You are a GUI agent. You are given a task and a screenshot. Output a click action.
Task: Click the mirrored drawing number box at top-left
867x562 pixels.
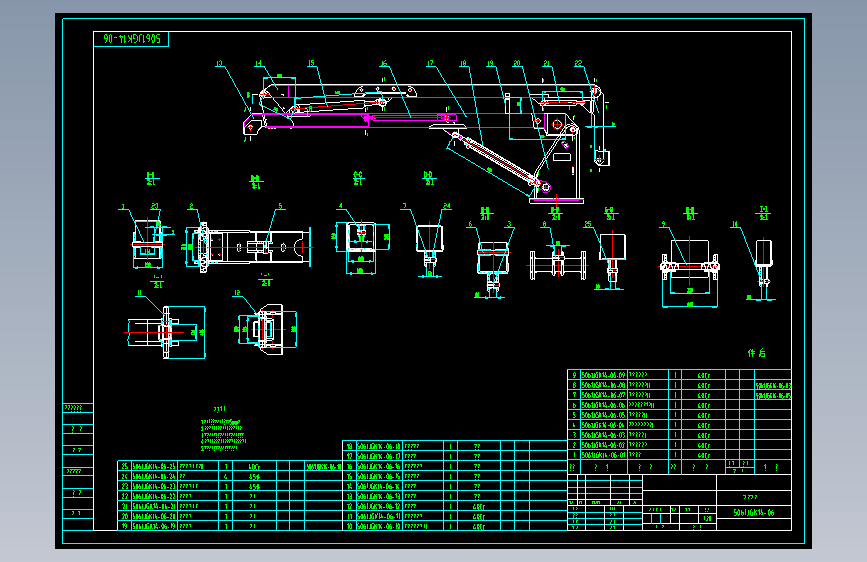(131, 39)
